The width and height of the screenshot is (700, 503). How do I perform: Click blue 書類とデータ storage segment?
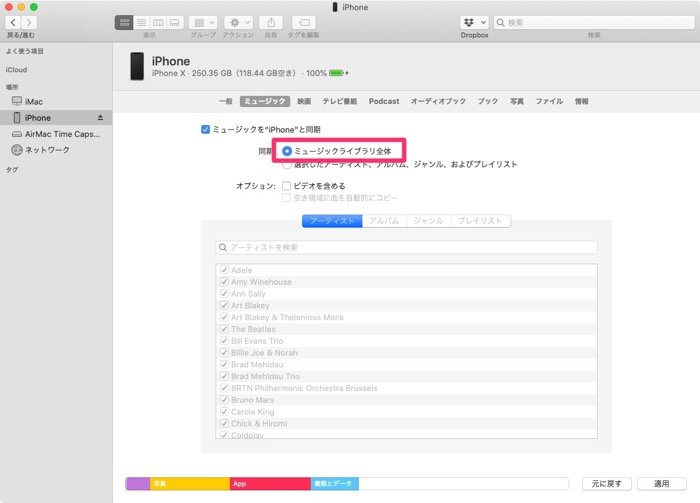coord(335,484)
